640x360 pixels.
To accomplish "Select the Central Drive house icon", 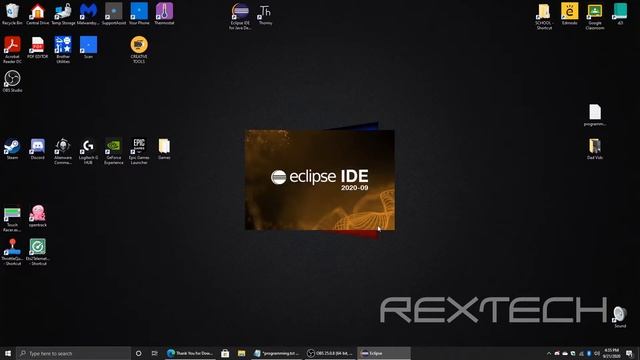I will pos(38,14).
